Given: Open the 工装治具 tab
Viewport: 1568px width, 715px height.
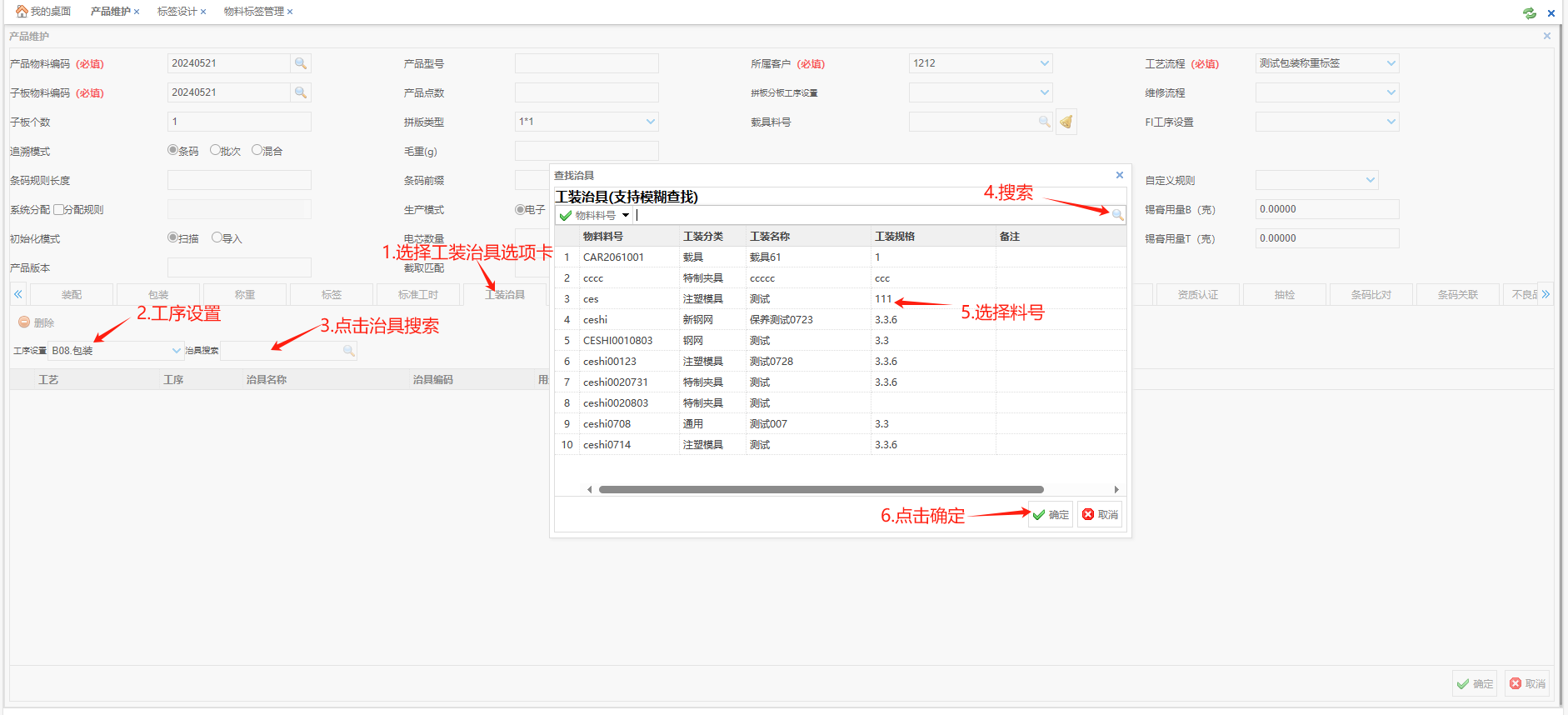Looking at the screenshot, I should (505, 294).
